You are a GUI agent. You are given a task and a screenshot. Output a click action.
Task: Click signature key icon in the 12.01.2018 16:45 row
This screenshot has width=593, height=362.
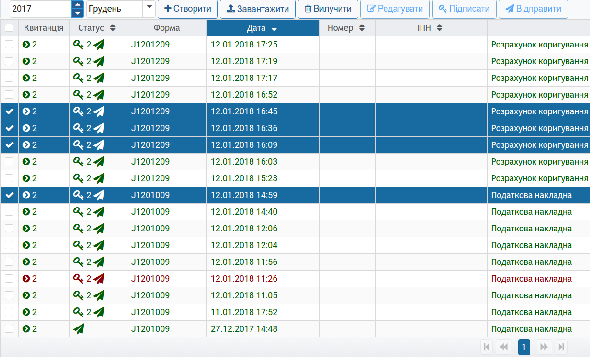tap(78, 111)
